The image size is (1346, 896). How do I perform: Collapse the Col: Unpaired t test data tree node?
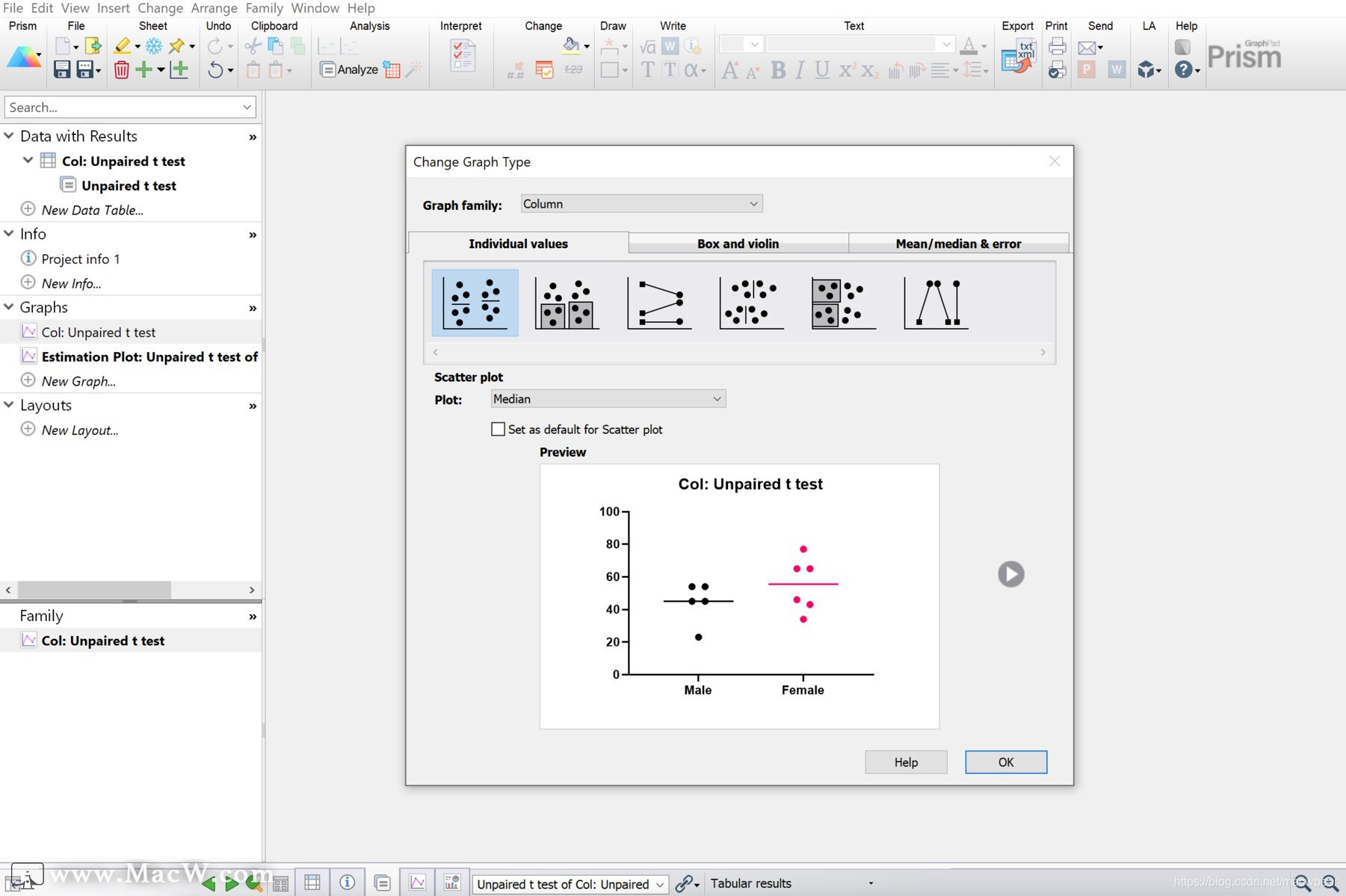pos(28,160)
